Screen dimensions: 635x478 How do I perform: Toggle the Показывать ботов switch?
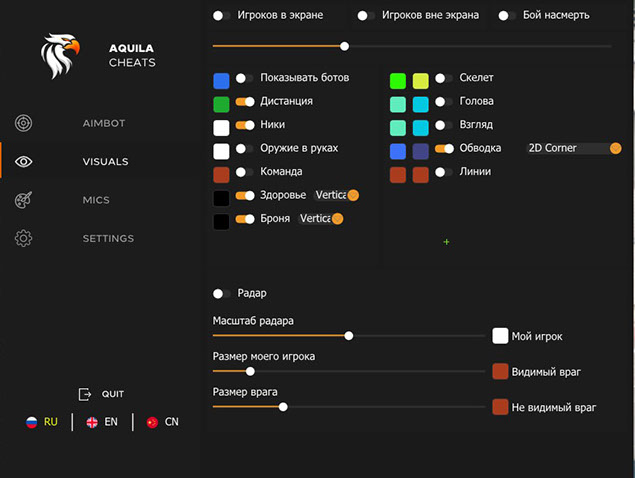click(244, 78)
